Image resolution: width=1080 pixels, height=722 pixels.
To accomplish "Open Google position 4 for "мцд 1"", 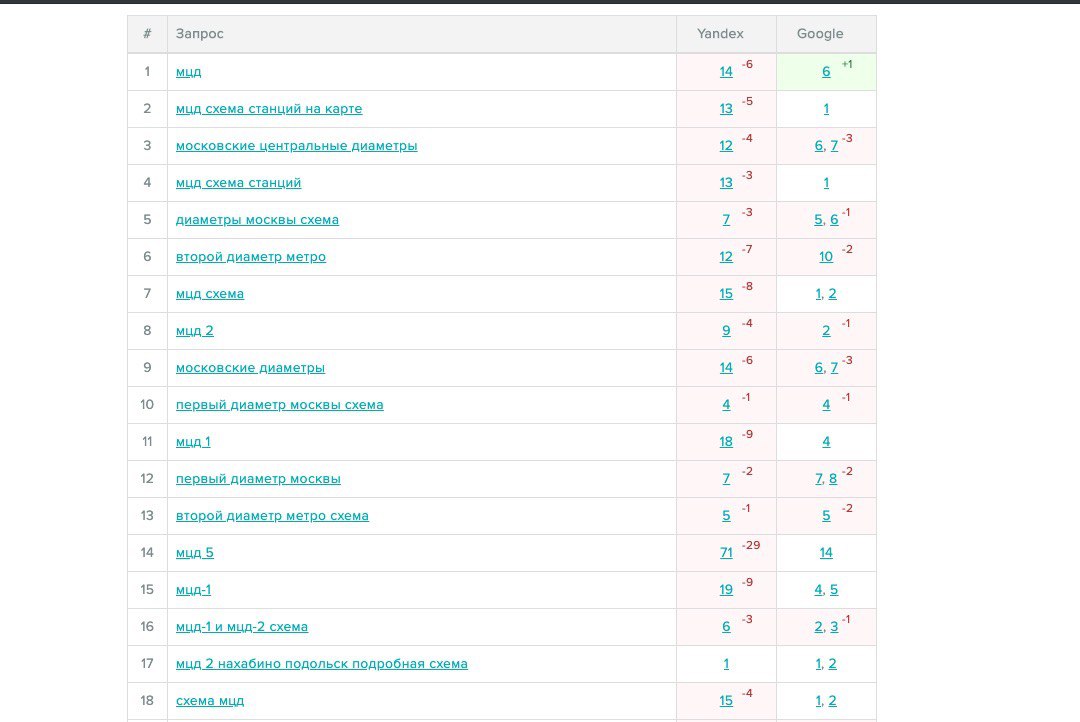I will [x=826, y=442].
